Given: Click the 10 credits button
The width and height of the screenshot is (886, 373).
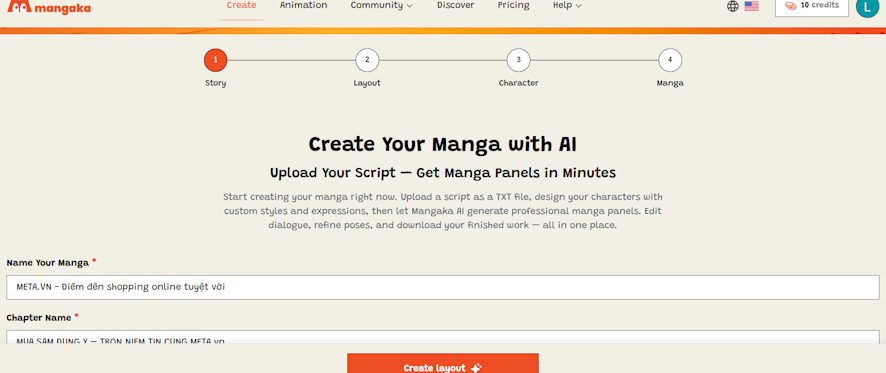Looking at the screenshot, I should 812,7.
